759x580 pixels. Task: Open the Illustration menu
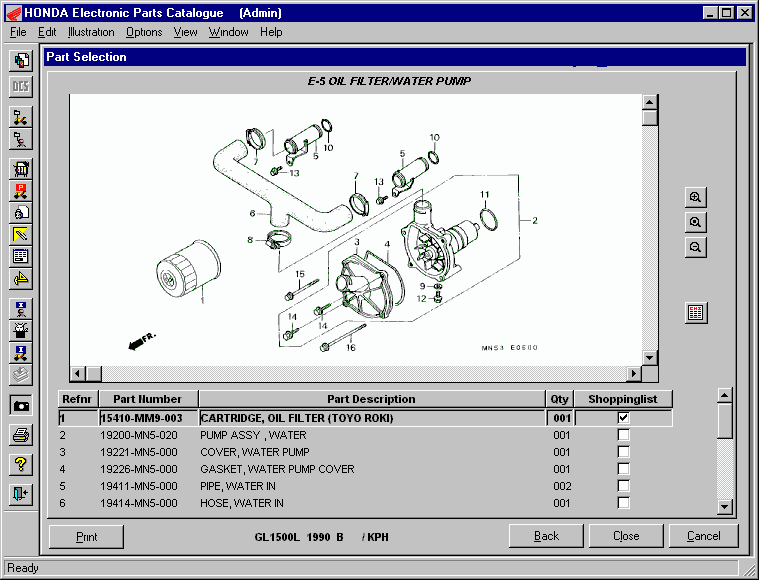click(x=91, y=32)
